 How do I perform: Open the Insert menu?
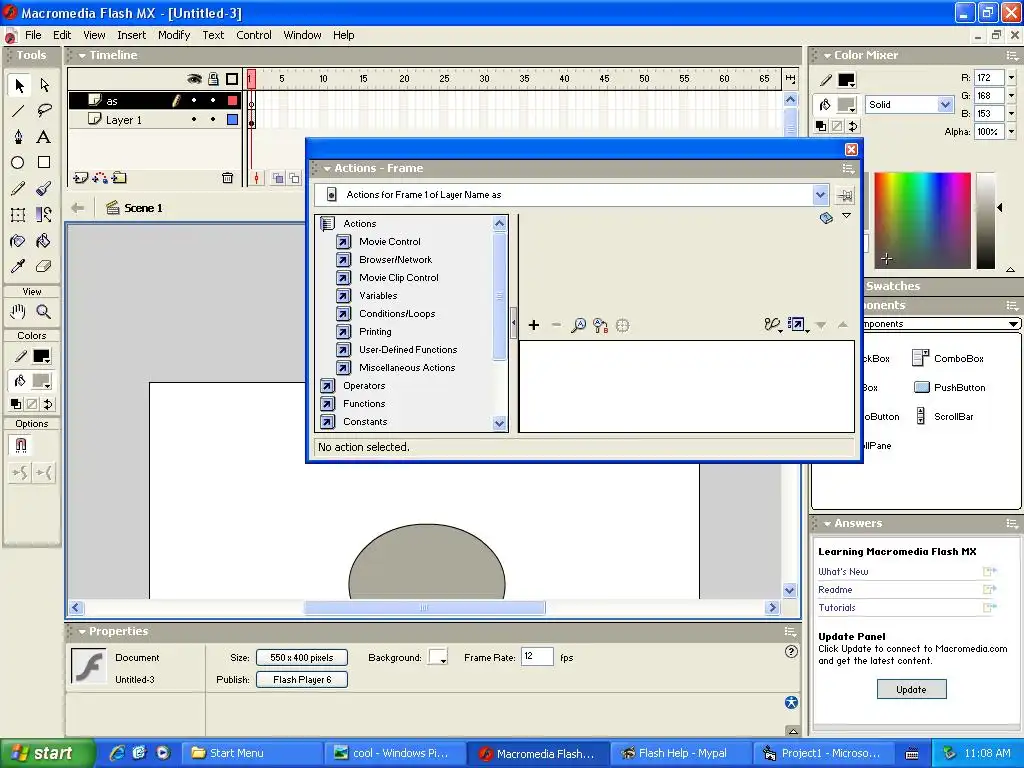131,35
